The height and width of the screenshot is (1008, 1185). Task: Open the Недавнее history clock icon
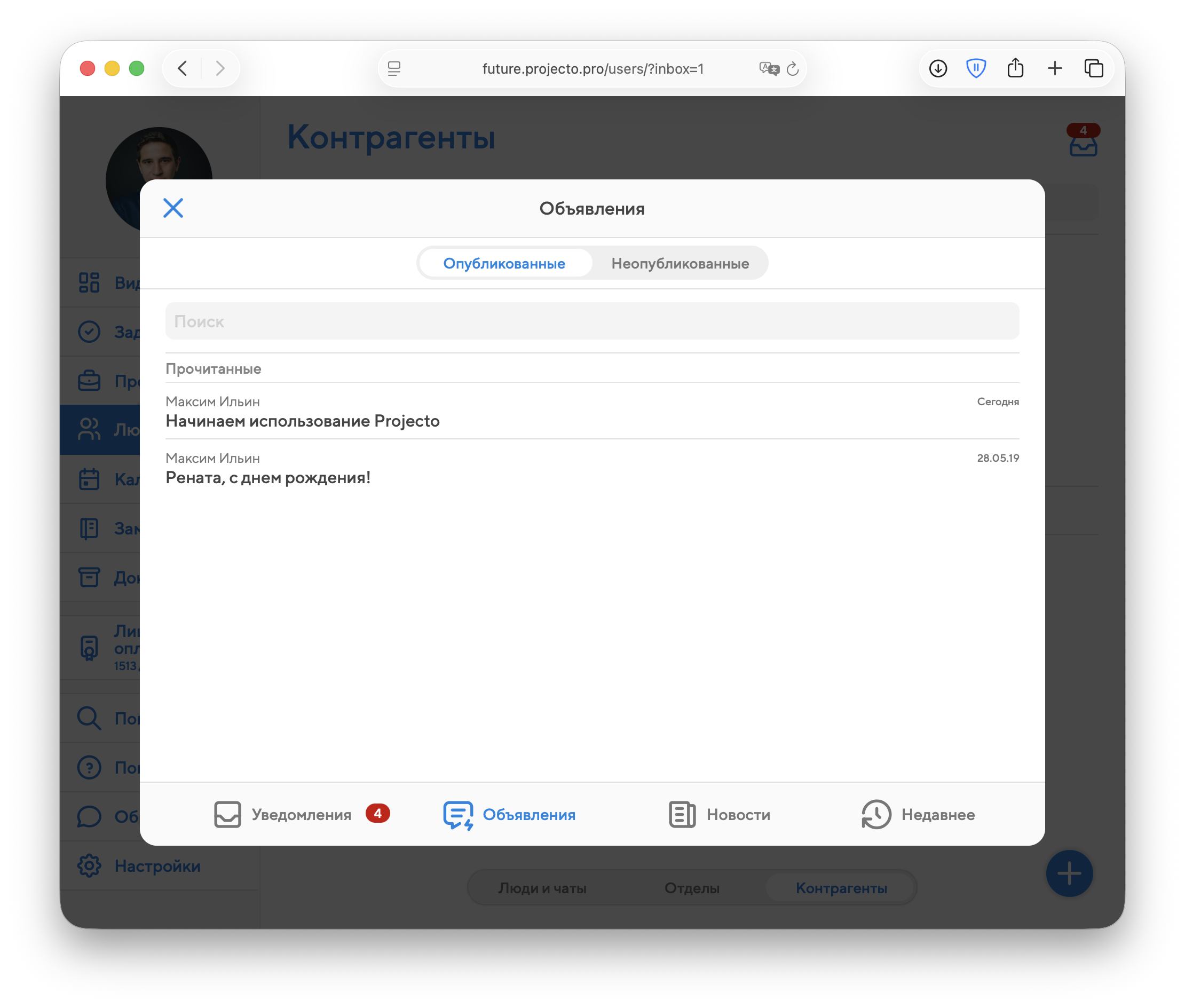(x=875, y=814)
